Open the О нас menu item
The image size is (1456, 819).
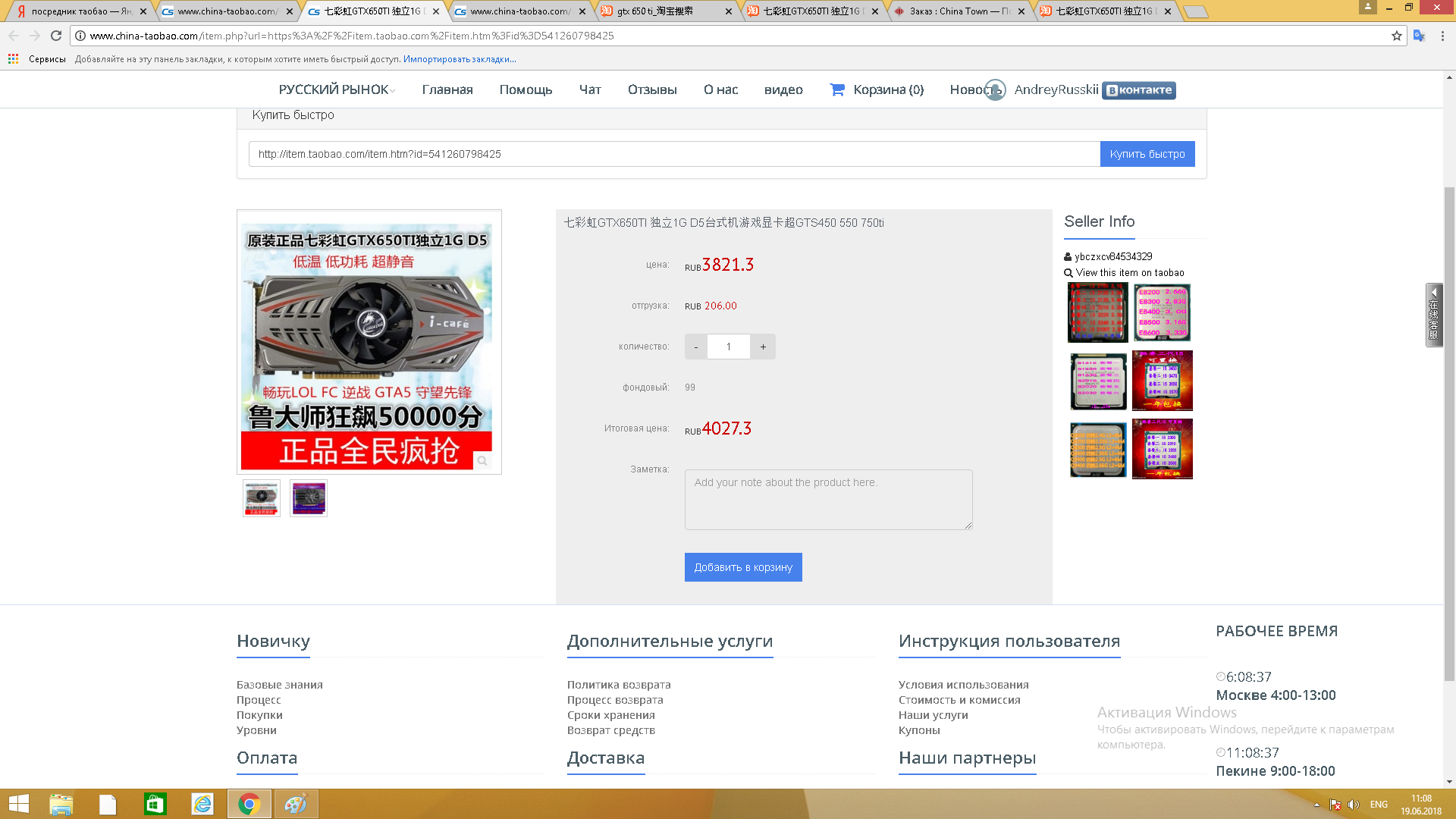pos(720,89)
